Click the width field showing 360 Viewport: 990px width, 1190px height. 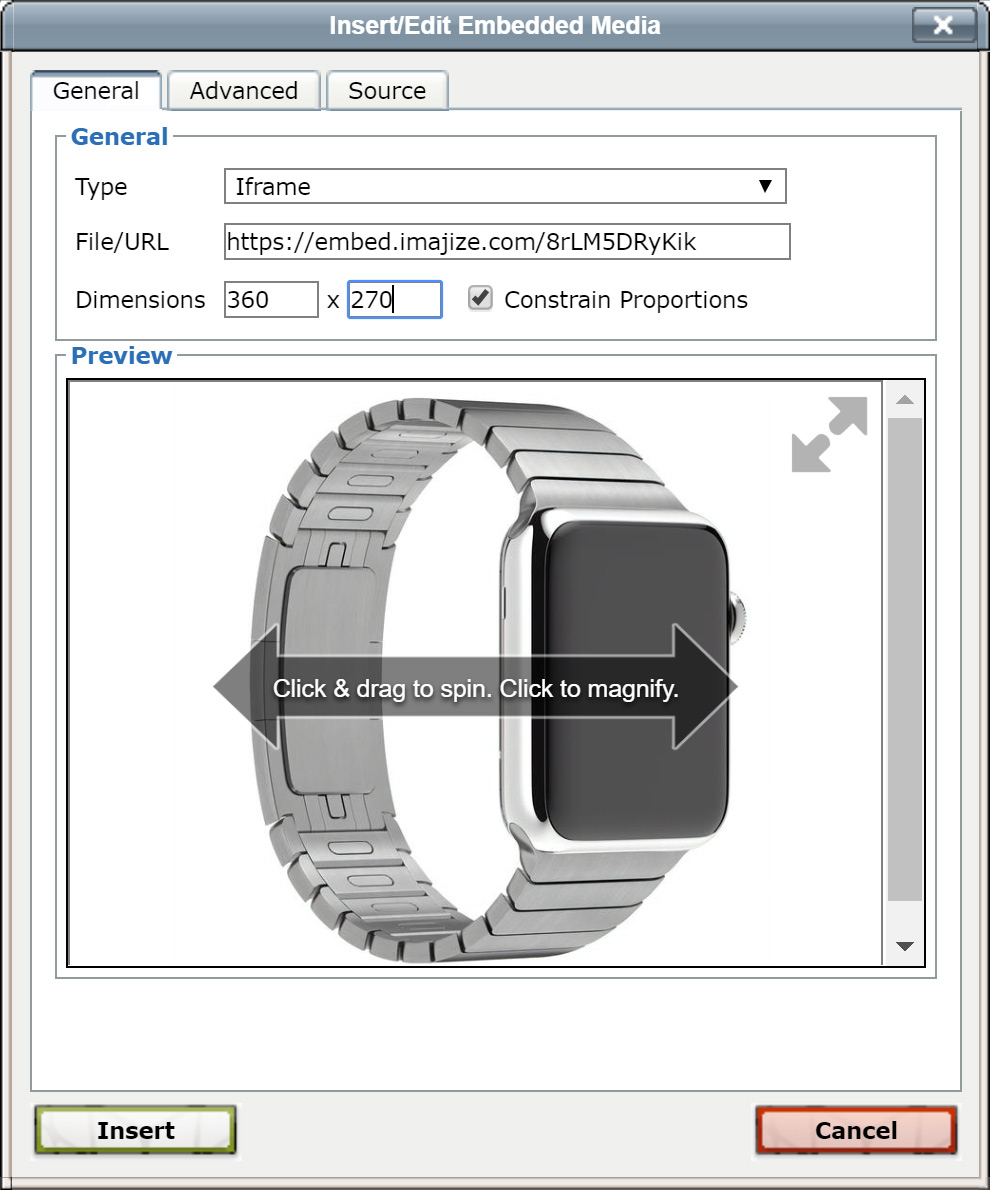(x=271, y=300)
